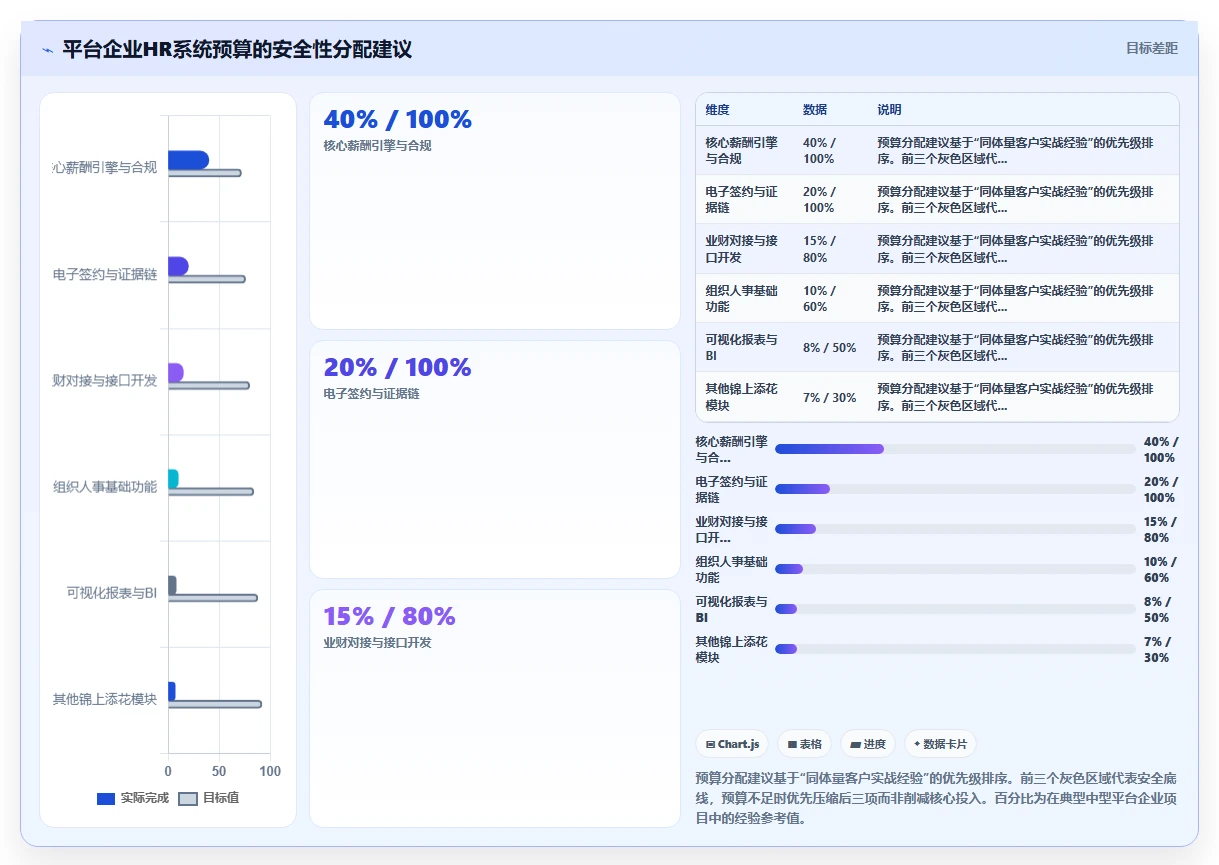The width and height of the screenshot is (1219, 865).
Task: Click the 组织人事基础功能 progress bar
Action: click(x=955, y=569)
